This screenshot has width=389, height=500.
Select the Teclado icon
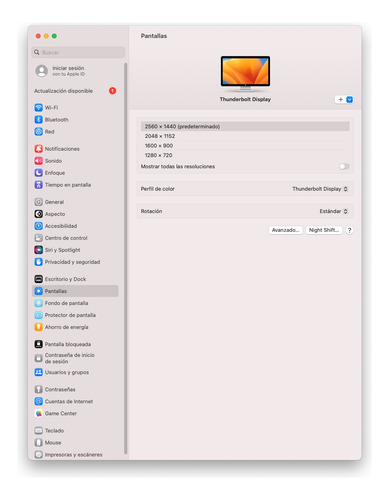pyautogui.click(x=39, y=431)
